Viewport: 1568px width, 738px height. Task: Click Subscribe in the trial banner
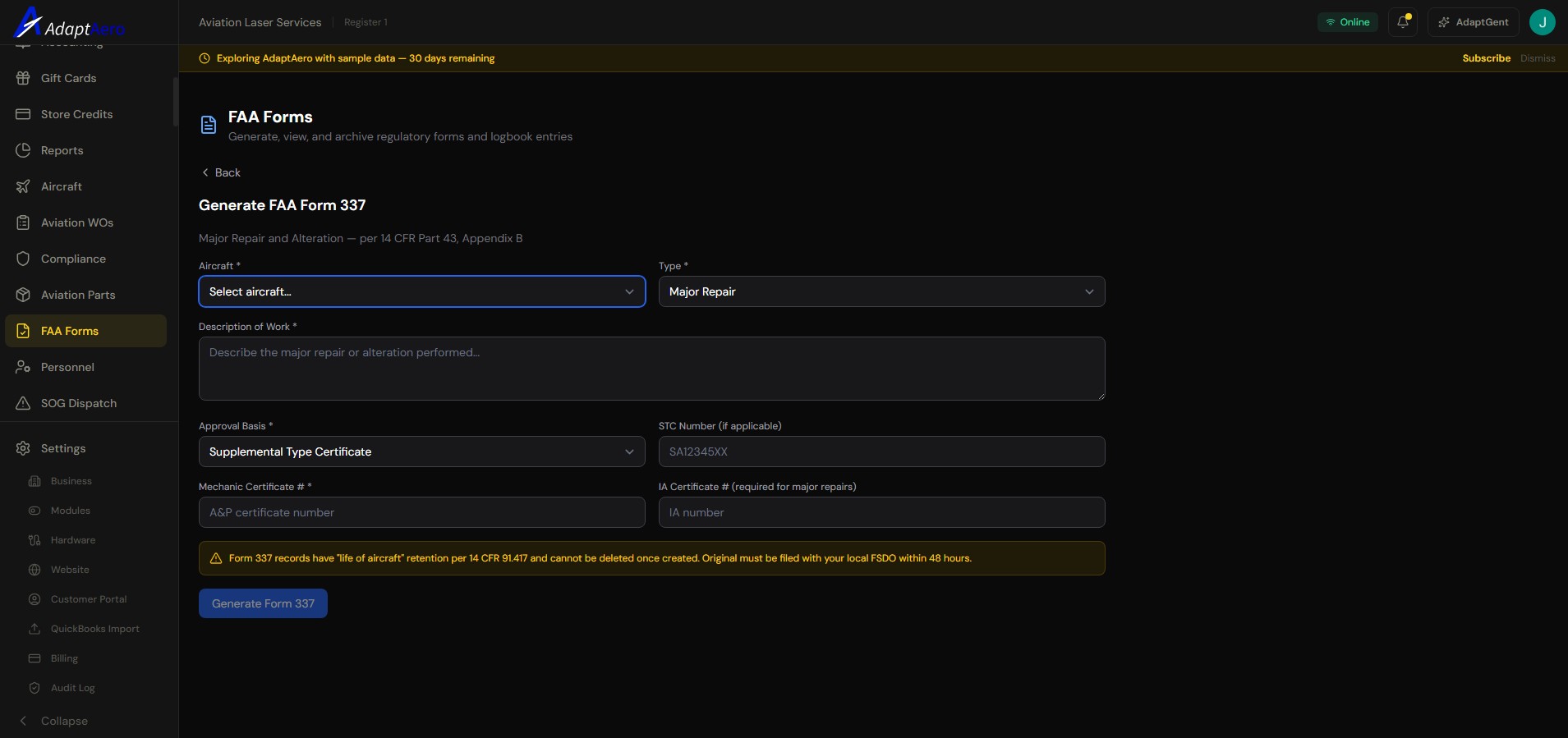click(x=1486, y=58)
